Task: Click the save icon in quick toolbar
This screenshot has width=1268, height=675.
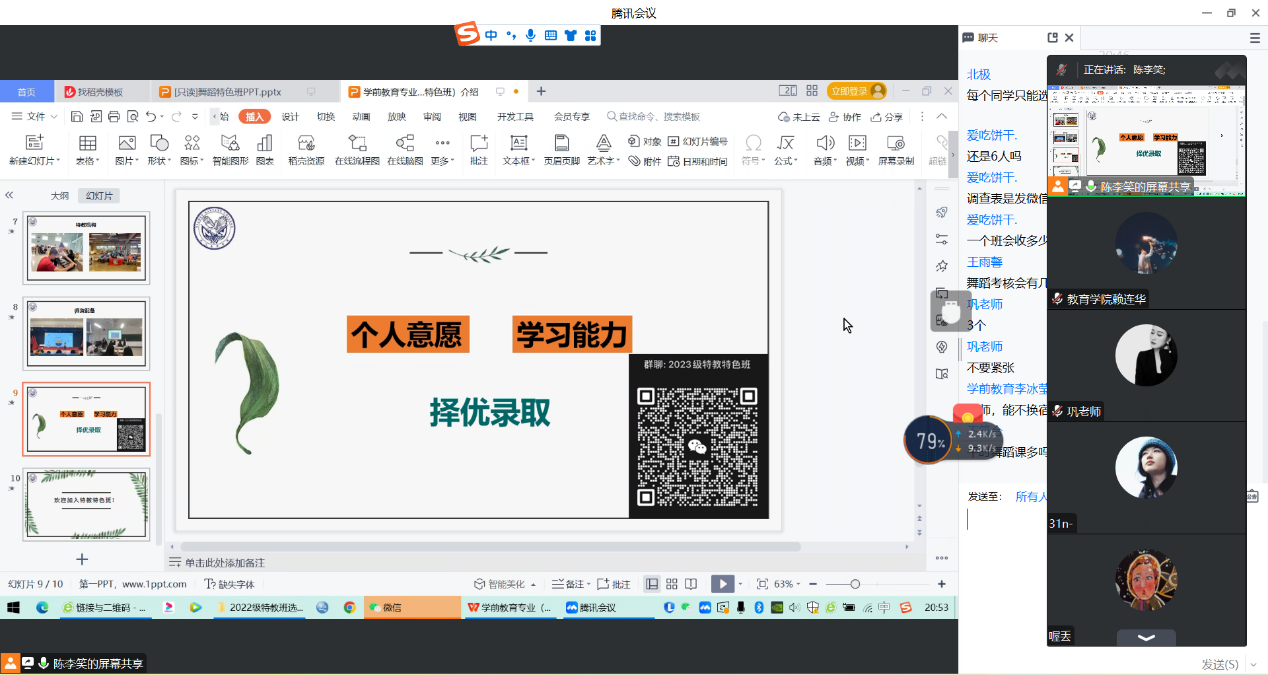Action: (77, 117)
